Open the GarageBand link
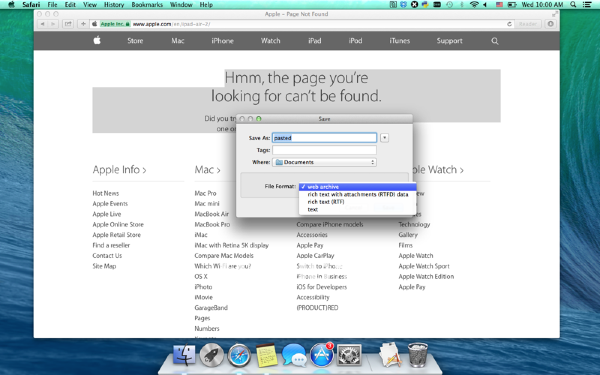Image resolution: width=600 pixels, height=375 pixels. 211,308
